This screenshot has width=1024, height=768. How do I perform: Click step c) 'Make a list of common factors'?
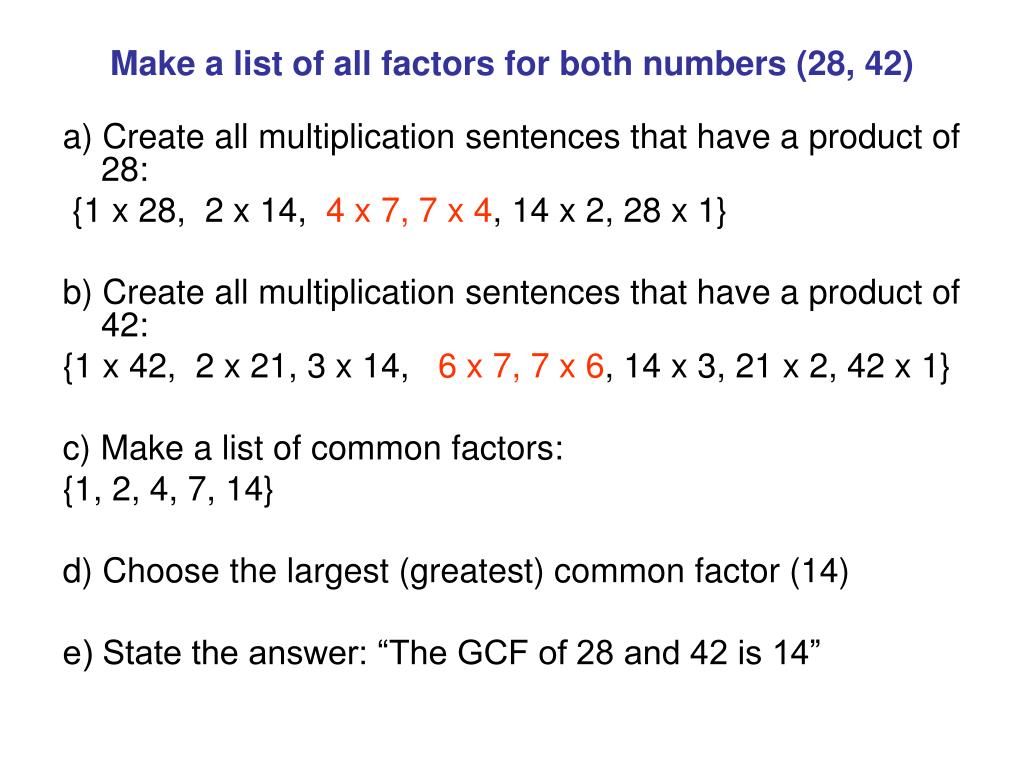[x=312, y=448]
